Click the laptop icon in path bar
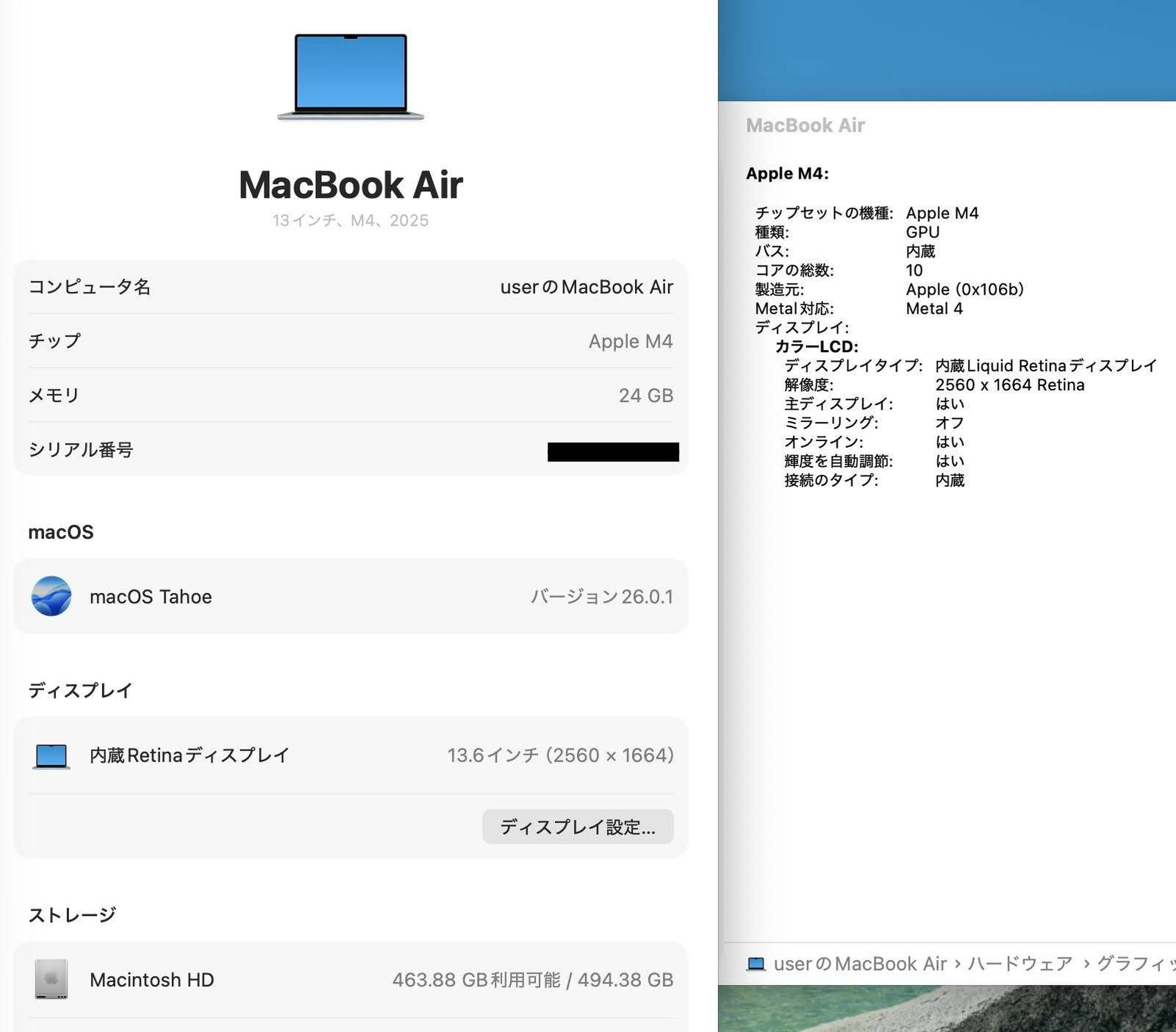Screen dimensions: 1176x1032 (x=756, y=964)
